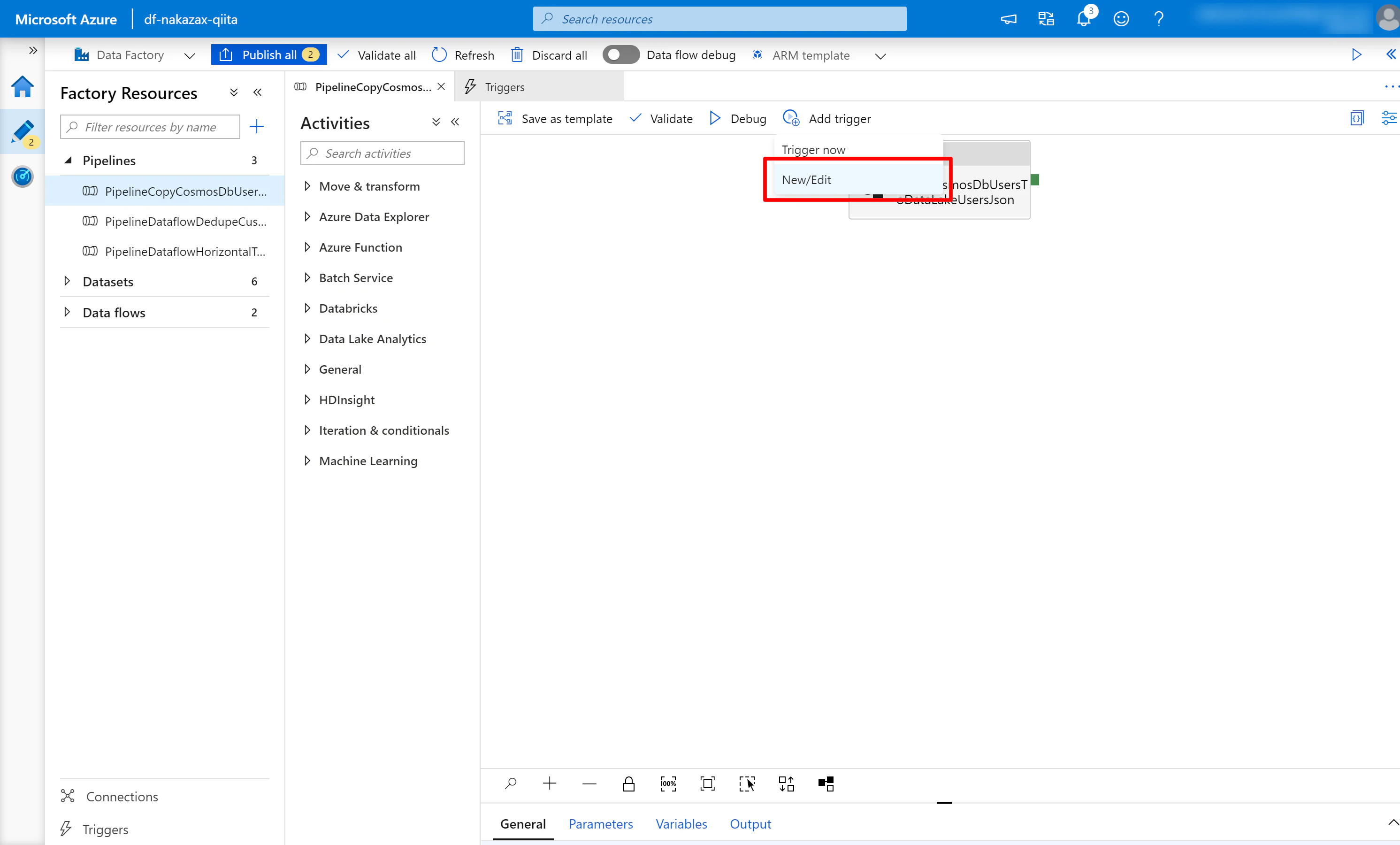Expand the left navigation rail chevrons

point(33,51)
